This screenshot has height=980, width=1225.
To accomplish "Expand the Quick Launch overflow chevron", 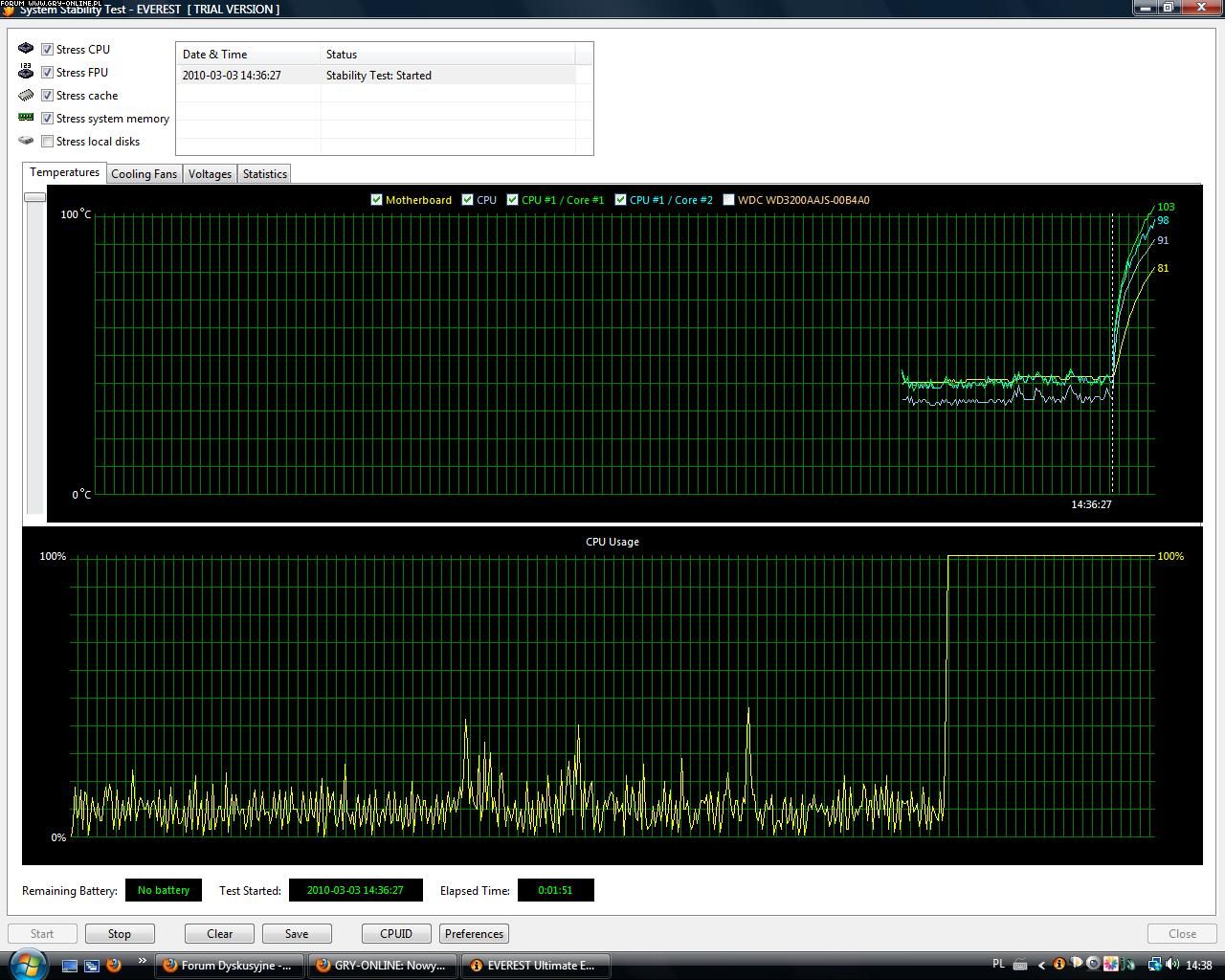I will tap(143, 961).
